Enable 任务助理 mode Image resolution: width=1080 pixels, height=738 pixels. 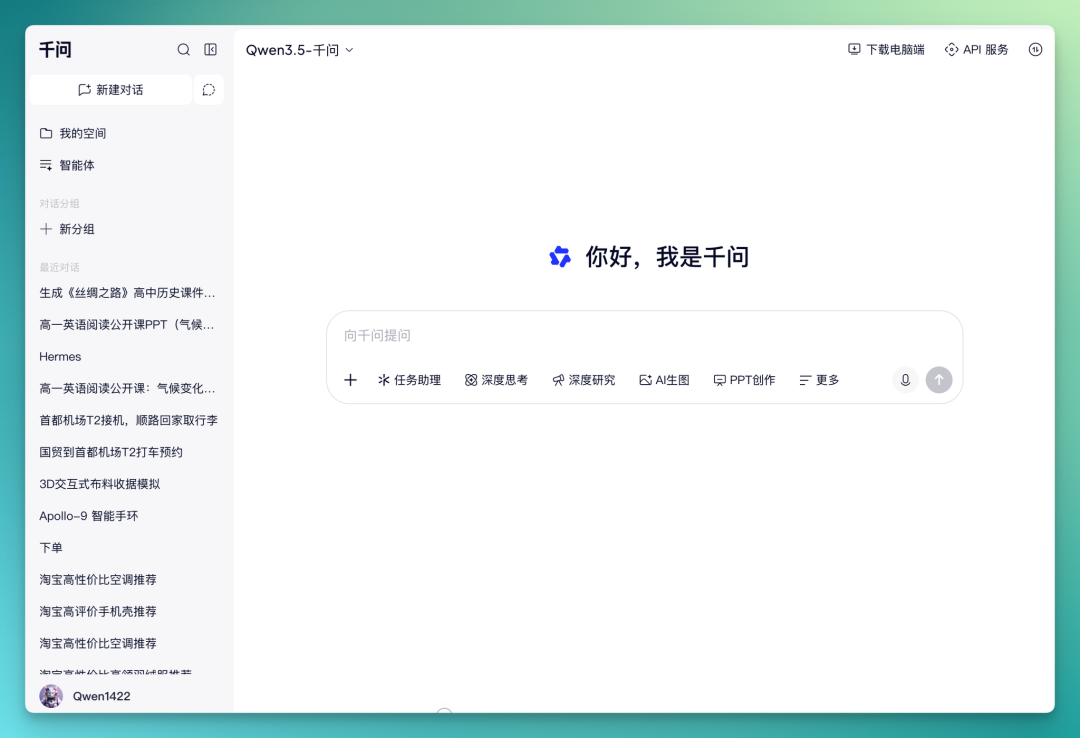pos(409,380)
